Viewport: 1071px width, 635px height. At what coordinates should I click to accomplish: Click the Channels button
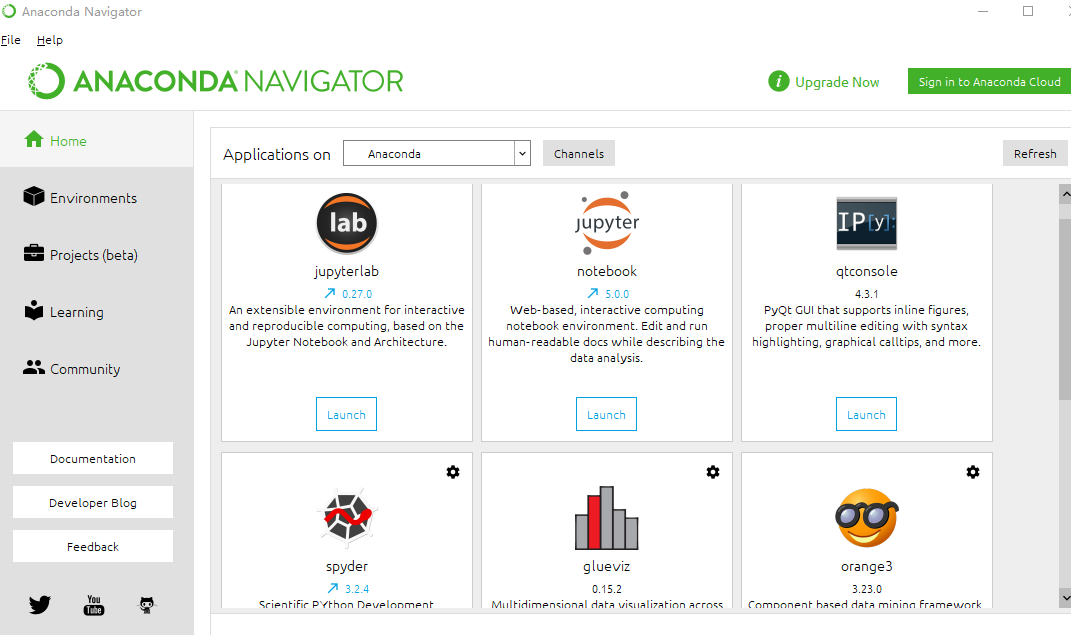click(x=579, y=154)
